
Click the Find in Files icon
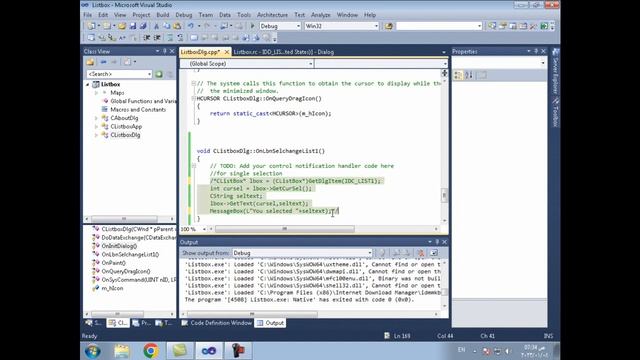pos(388,26)
